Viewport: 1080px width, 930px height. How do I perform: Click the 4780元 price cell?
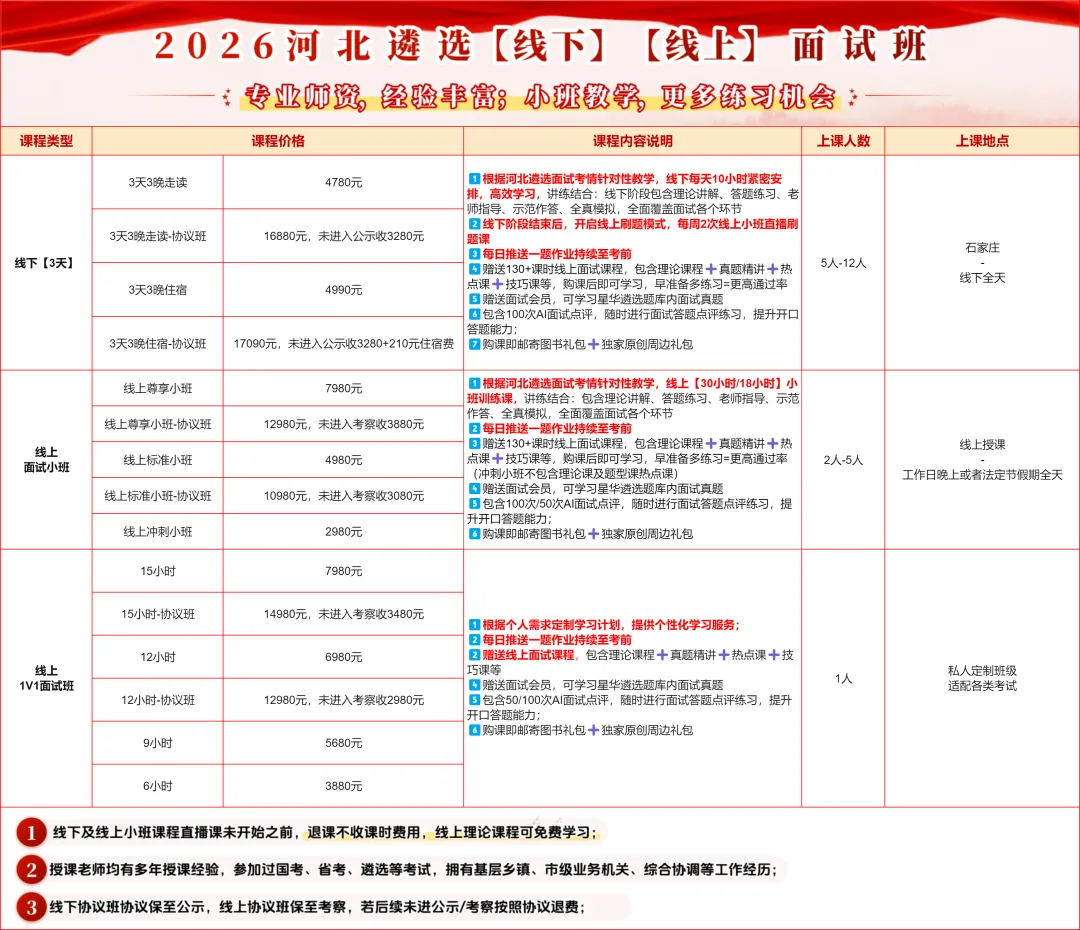pos(342,181)
